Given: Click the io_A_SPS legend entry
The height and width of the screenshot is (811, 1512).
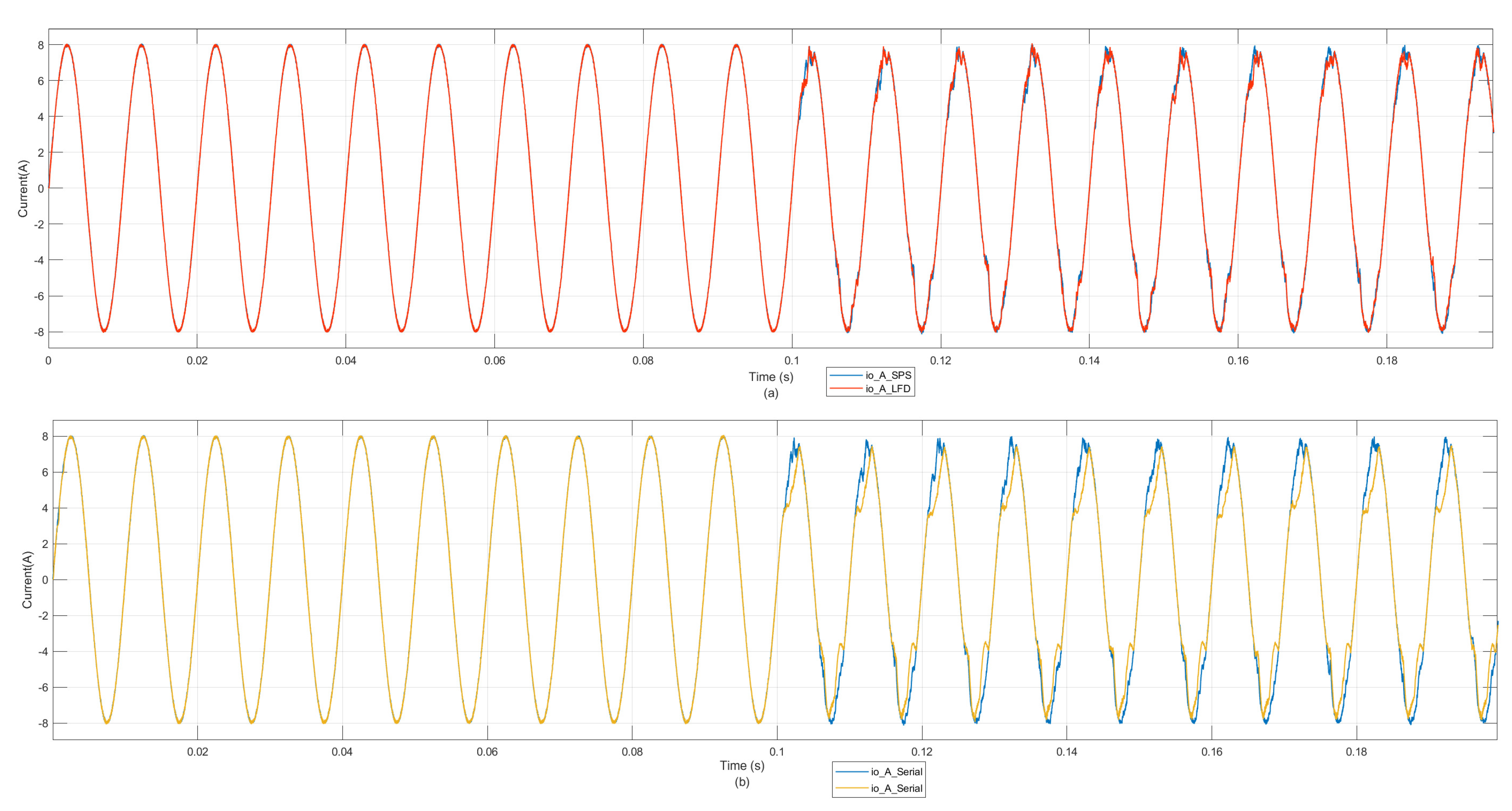Looking at the screenshot, I should [x=888, y=375].
